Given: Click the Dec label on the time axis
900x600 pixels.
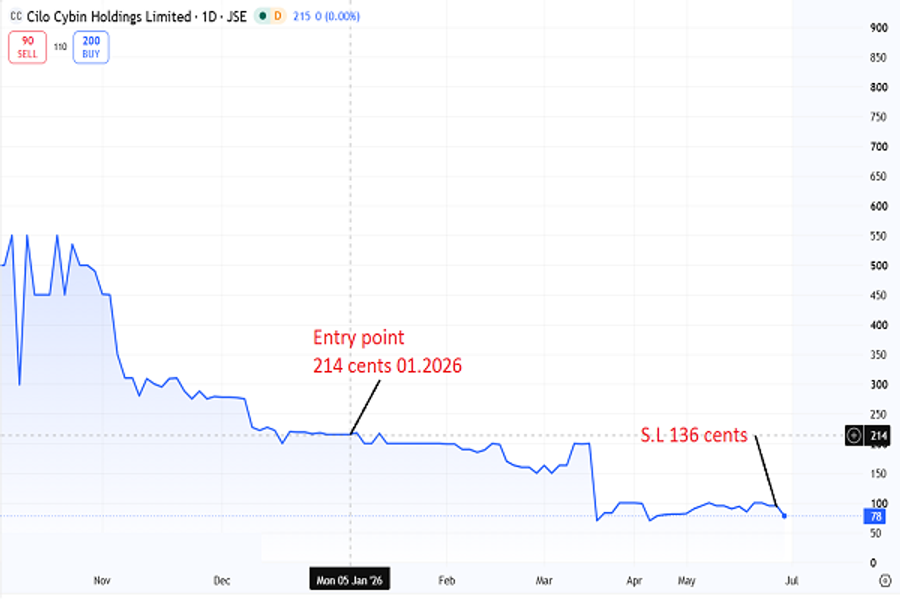Looking at the screenshot, I should coord(222,580).
